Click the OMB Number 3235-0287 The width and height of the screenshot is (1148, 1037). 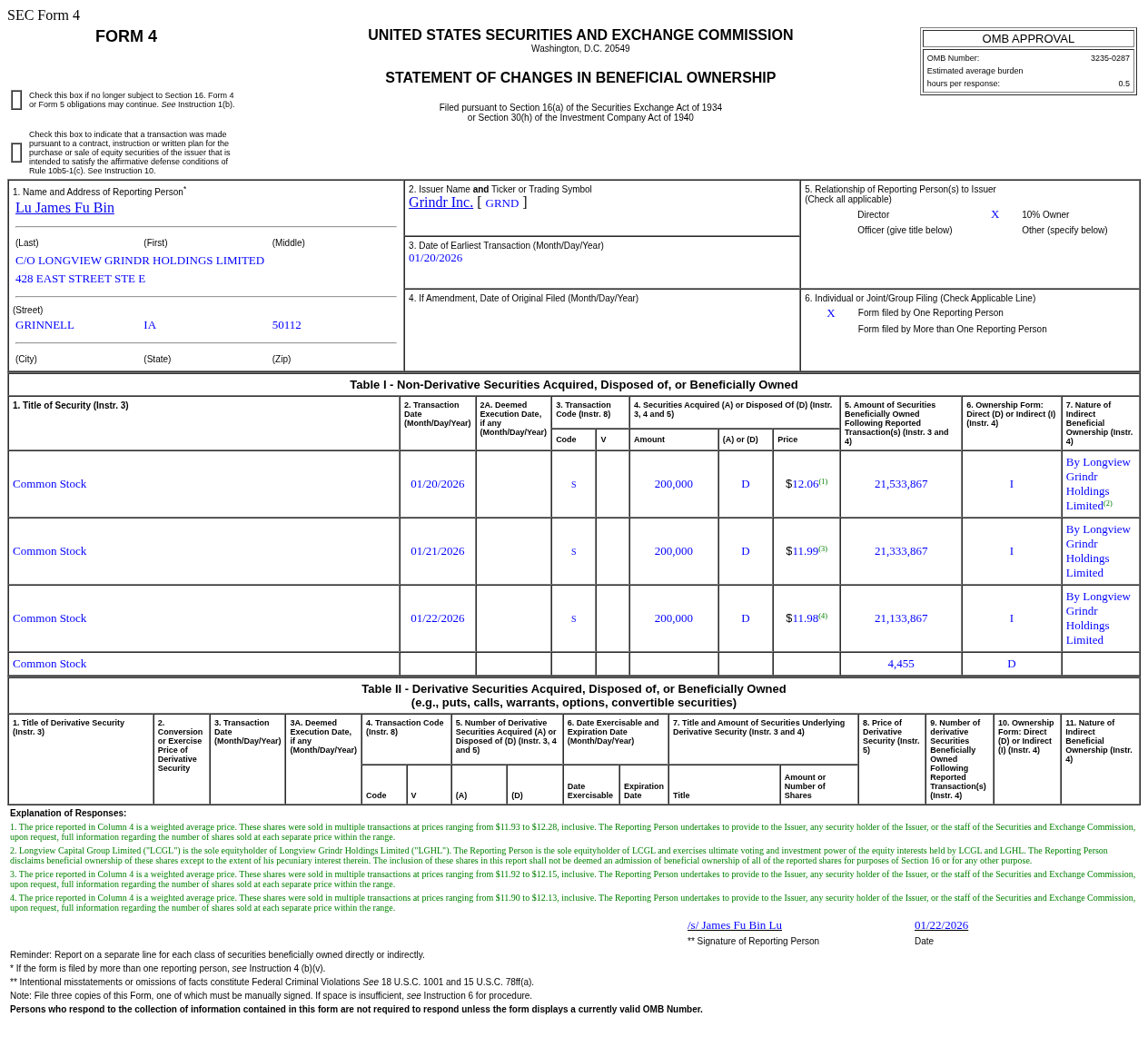[1110, 58]
